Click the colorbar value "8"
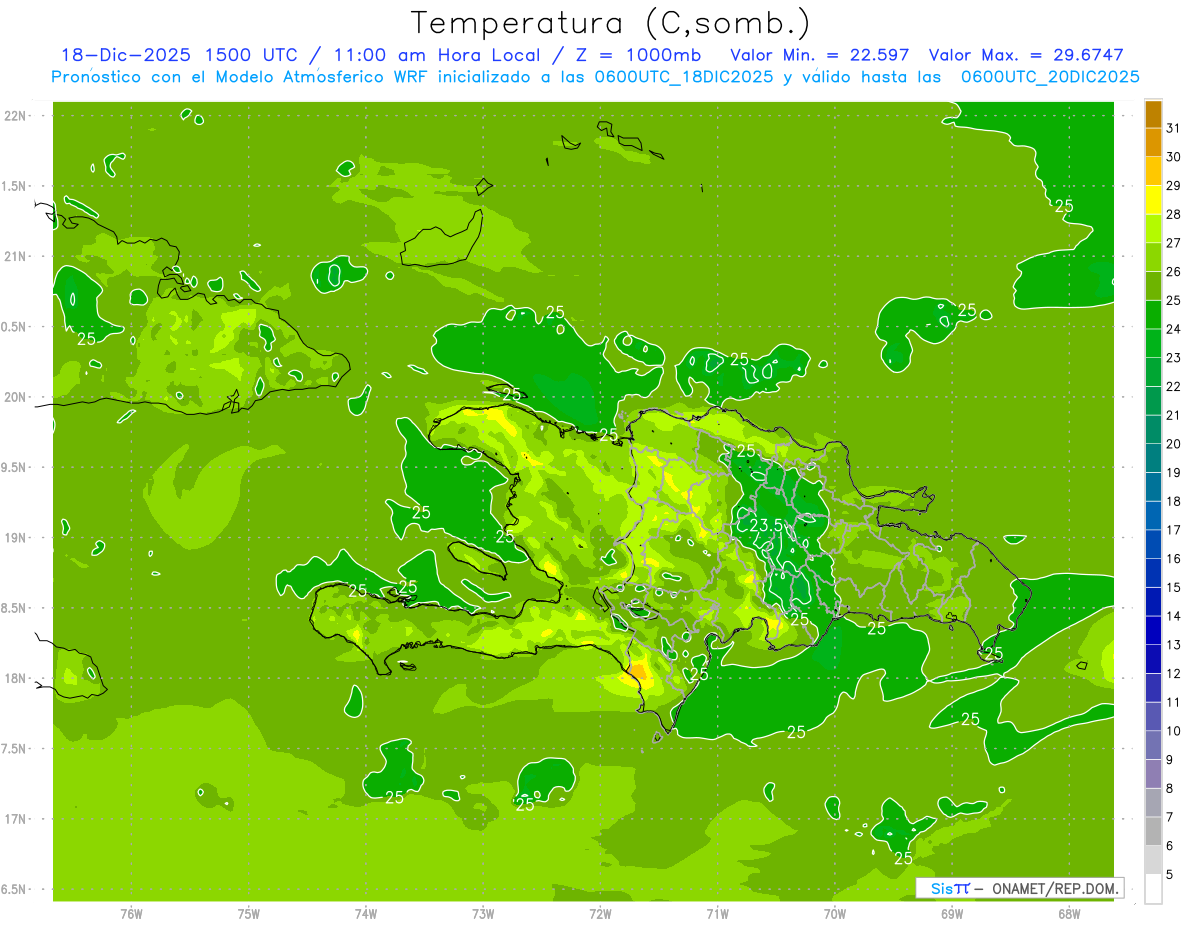 1170,788
